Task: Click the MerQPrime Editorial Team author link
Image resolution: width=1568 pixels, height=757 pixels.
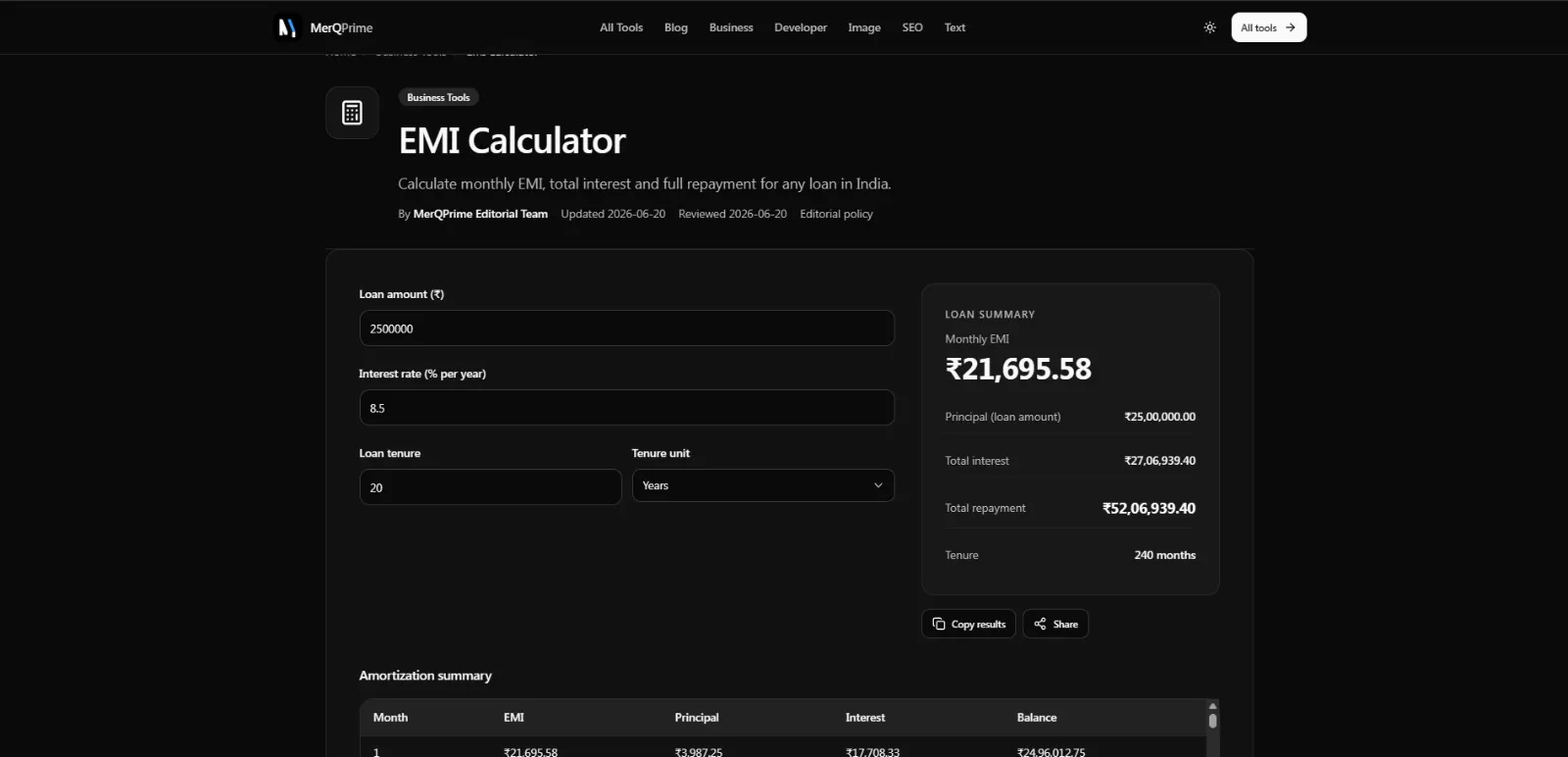Action: tap(480, 214)
